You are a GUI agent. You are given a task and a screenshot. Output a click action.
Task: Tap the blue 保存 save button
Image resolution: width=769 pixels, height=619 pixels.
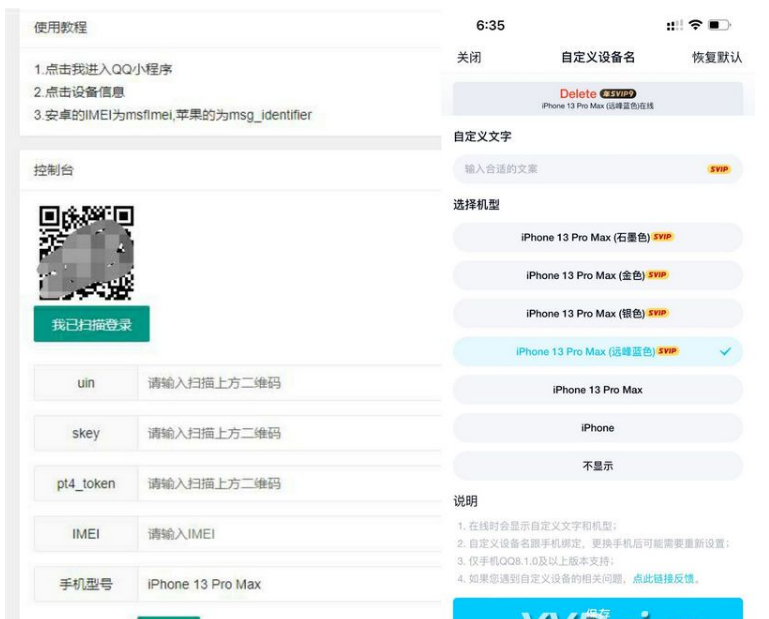pos(597,609)
